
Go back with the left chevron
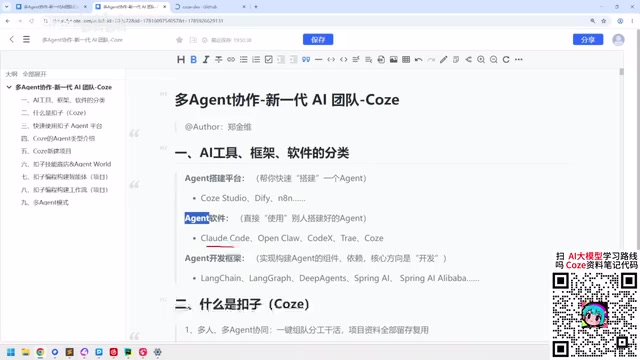tap(11, 39)
